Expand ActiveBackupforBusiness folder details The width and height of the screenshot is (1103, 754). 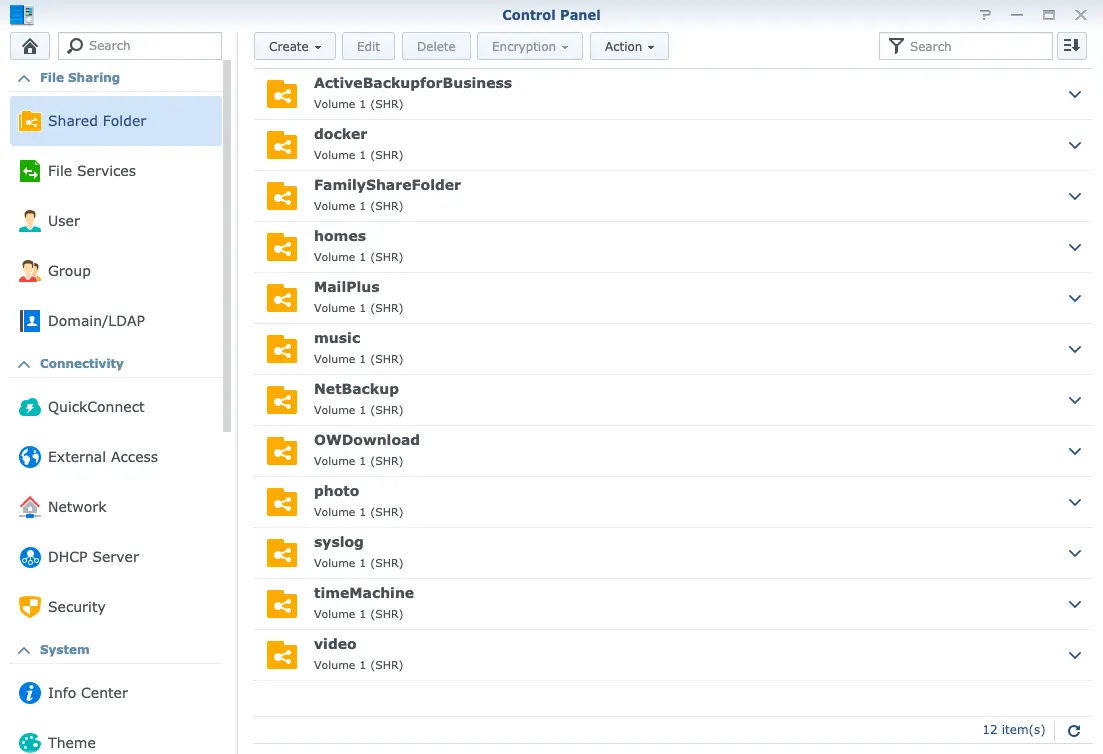pos(1075,94)
